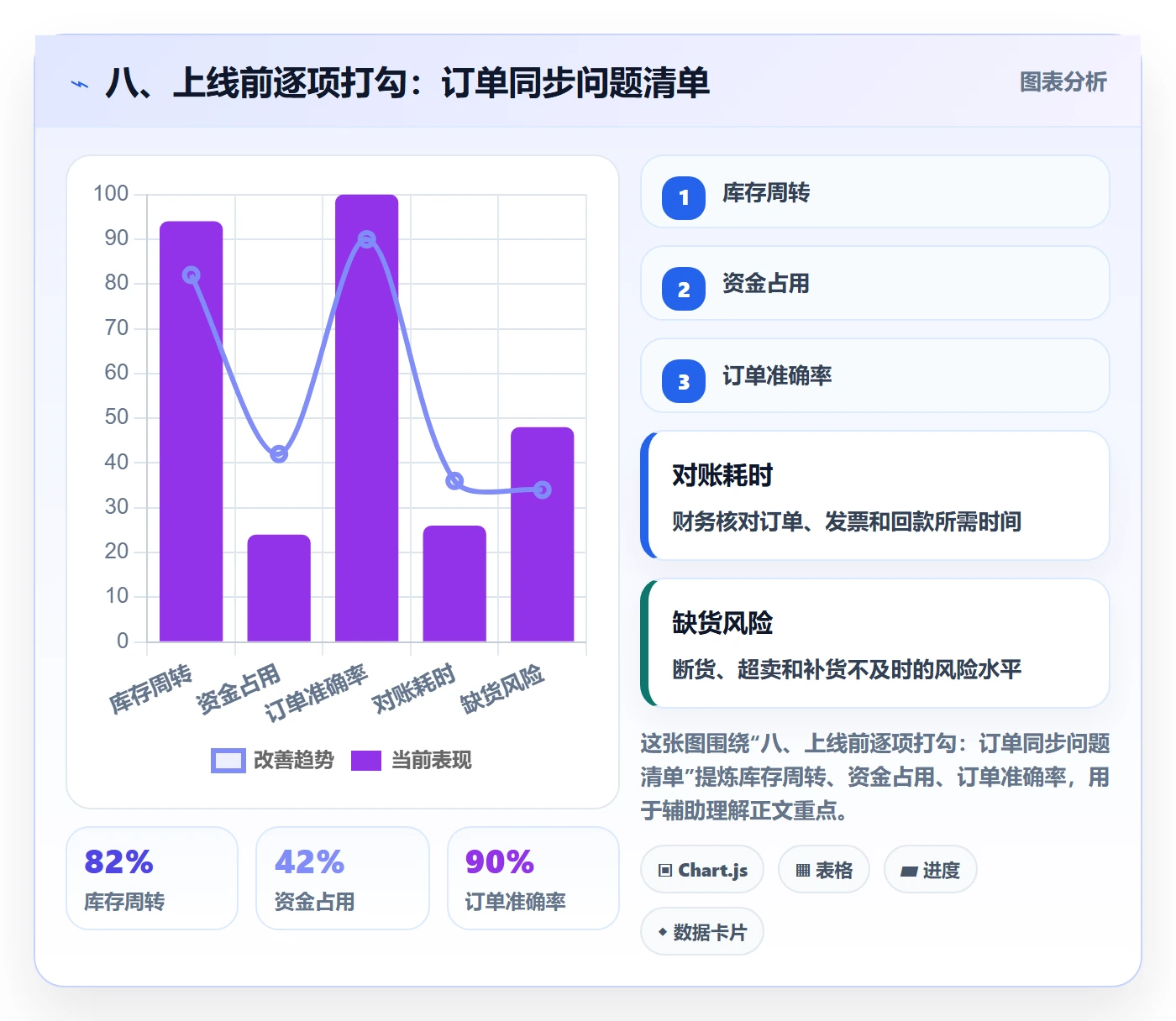Click the 90% 订单准确率 stat card
The image size is (1176, 1021).
coord(533,878)
